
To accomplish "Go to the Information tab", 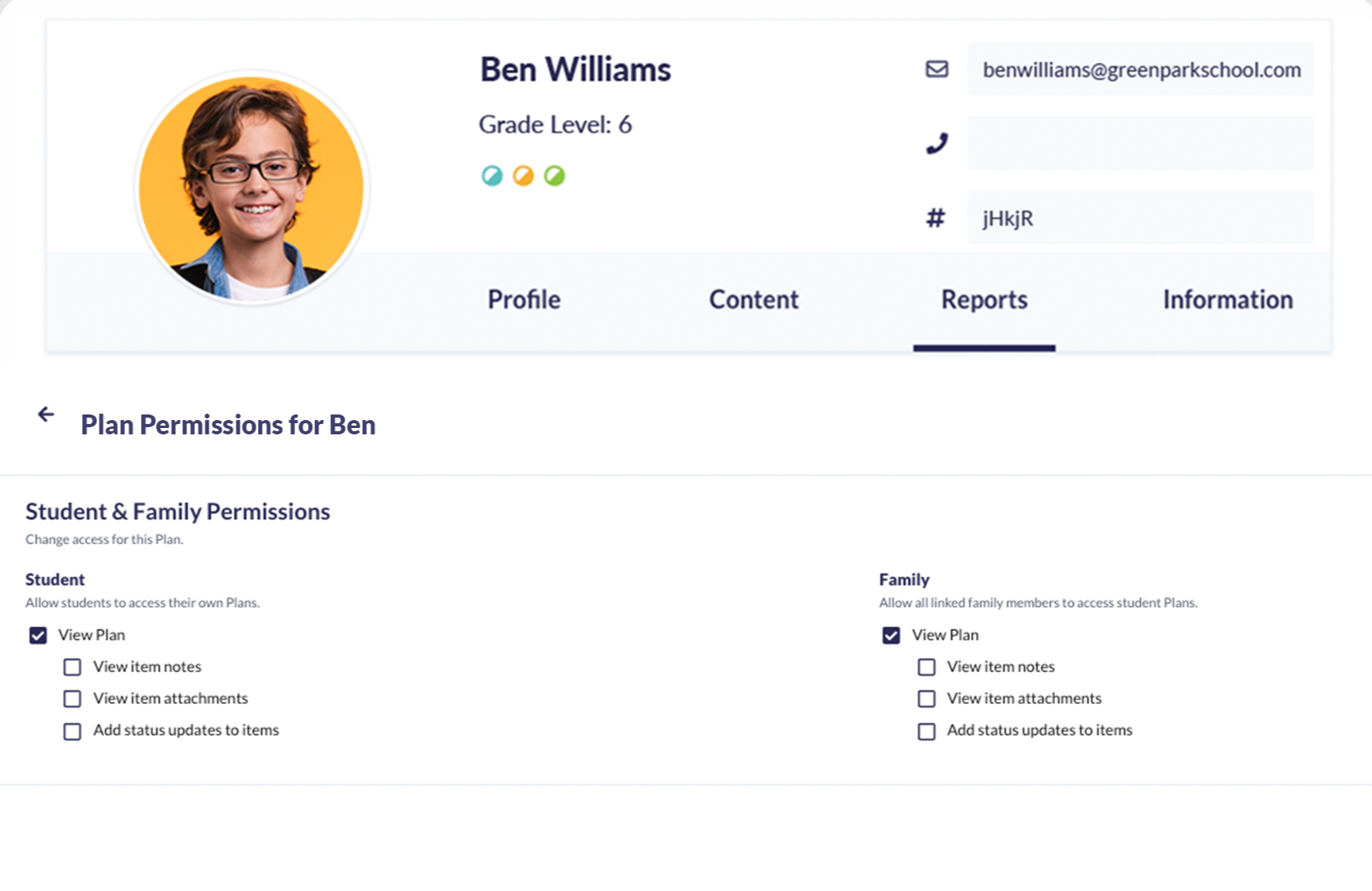I will point(1227,300).
